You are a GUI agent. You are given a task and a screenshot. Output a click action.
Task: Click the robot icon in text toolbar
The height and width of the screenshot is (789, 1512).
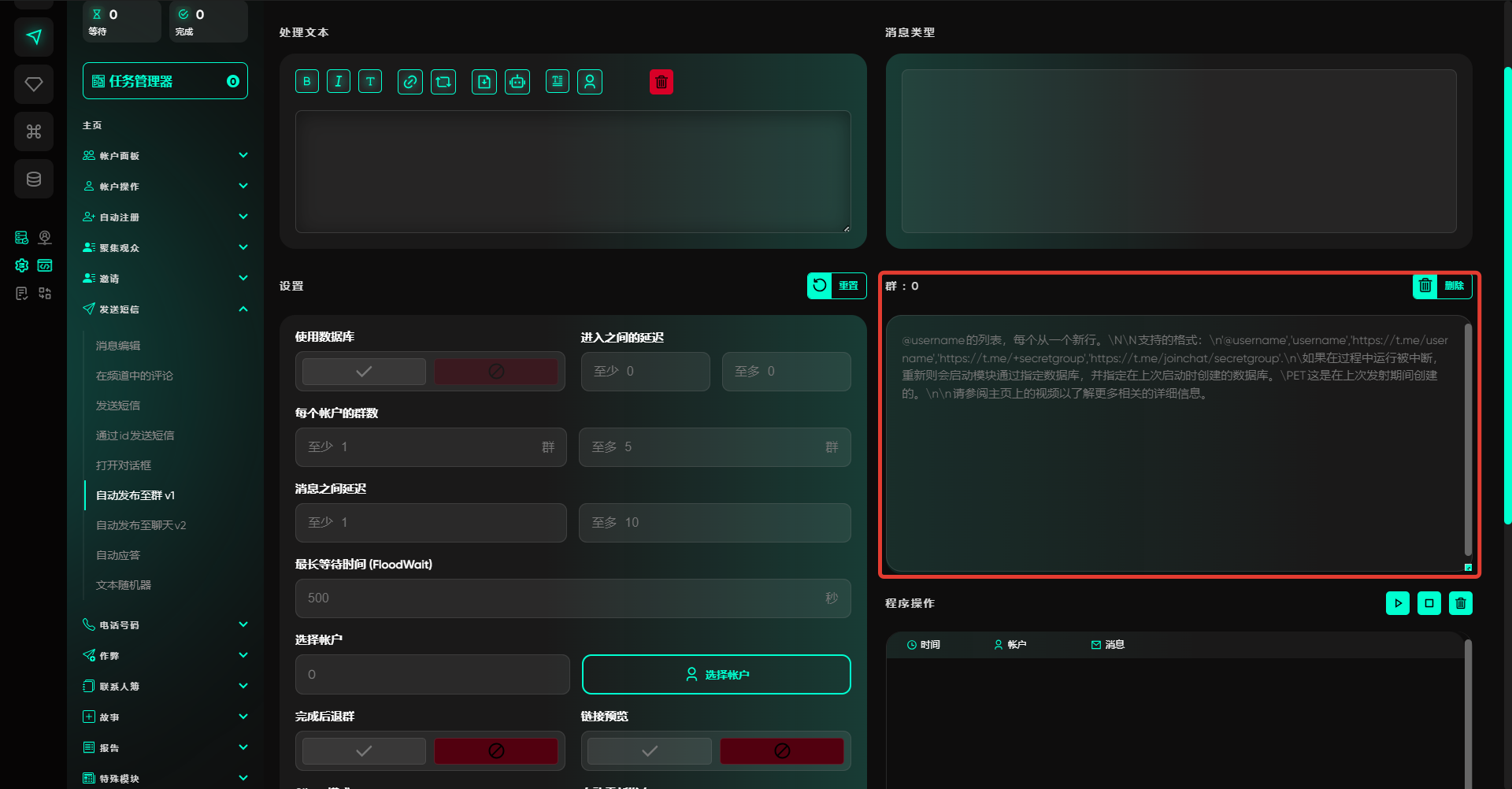[517, 82]
